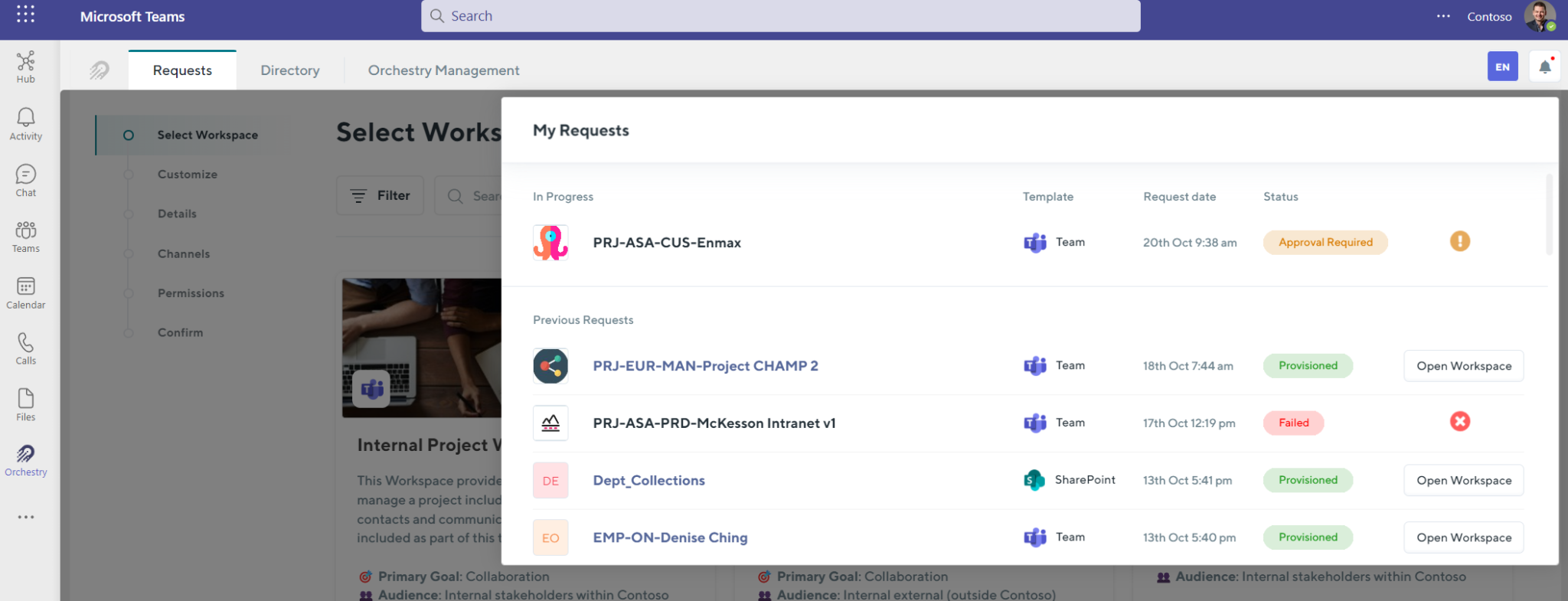Open the Dept_Collections link
1568x601 pixels.
point(648,481)
